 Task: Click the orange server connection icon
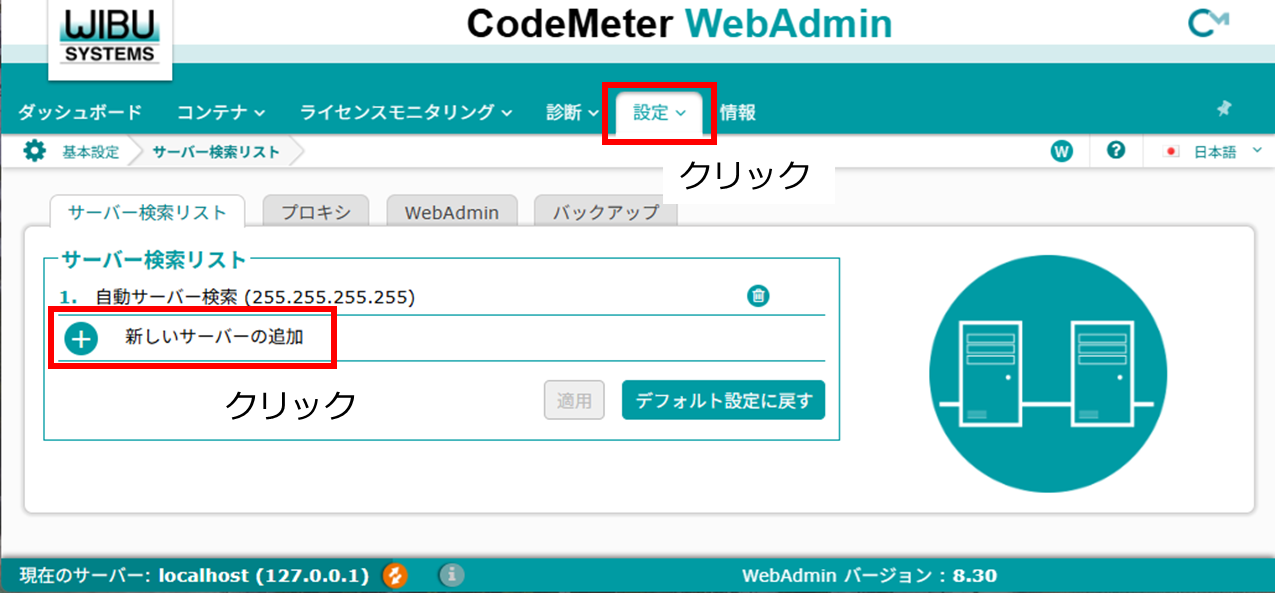click(x=395, y=575)
